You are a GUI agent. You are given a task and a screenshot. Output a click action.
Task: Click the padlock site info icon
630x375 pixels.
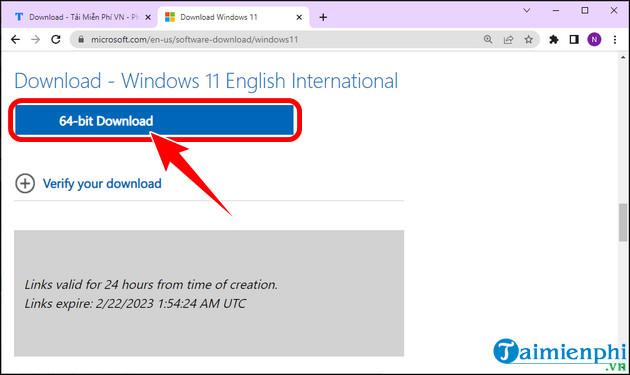coord(81,39)
